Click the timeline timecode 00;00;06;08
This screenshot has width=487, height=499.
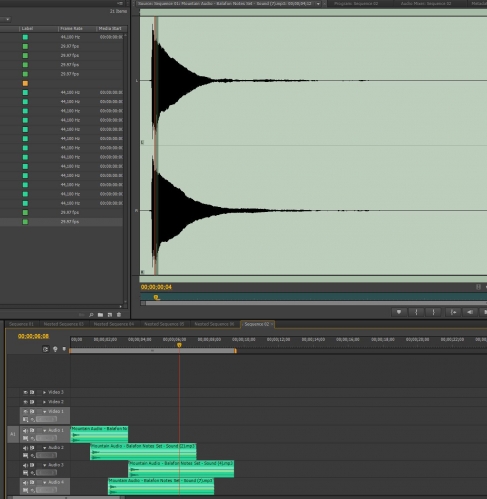(x=33, y=336)
